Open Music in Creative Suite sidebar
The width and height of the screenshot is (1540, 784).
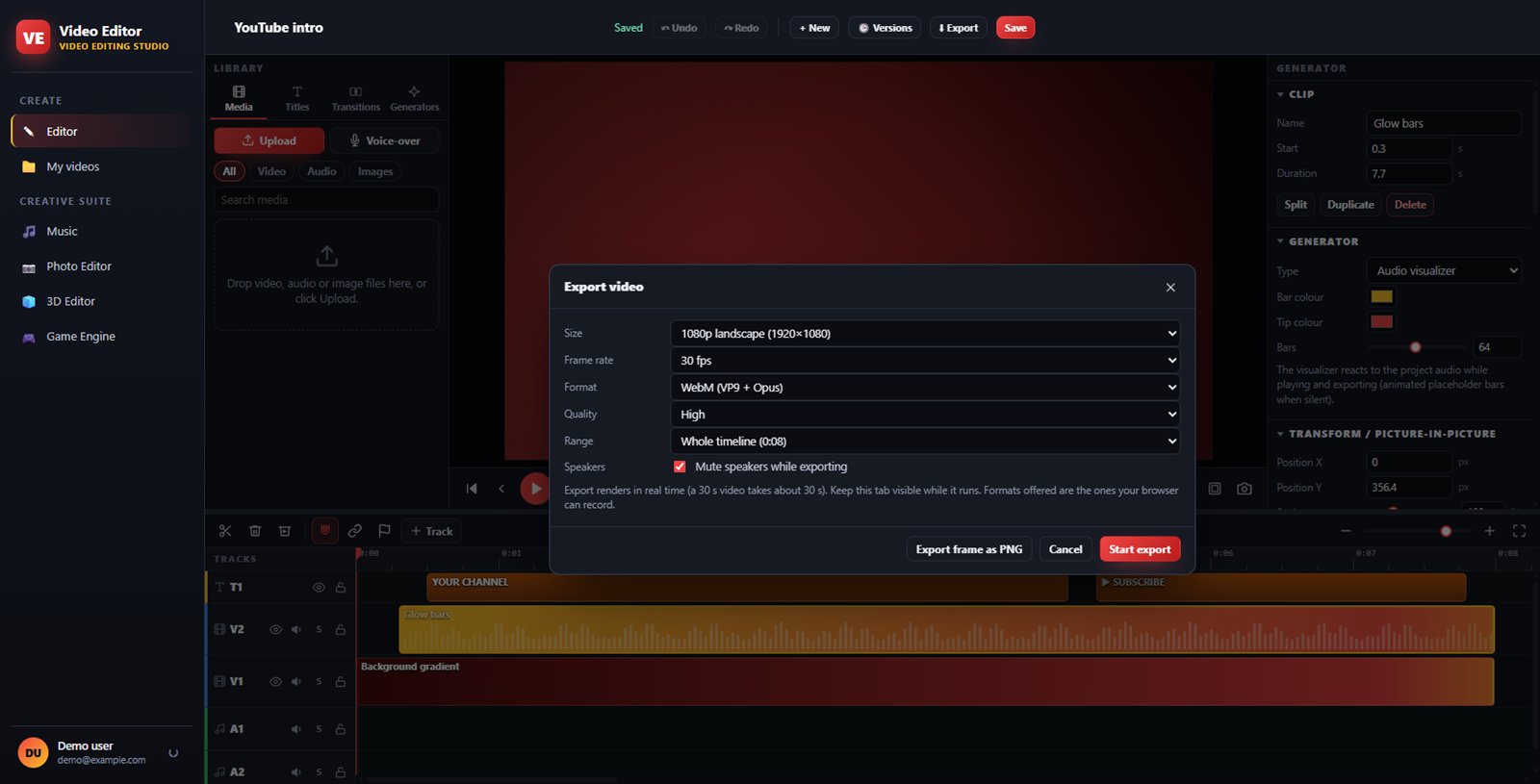pyautogui.click(x=102, y=231)
